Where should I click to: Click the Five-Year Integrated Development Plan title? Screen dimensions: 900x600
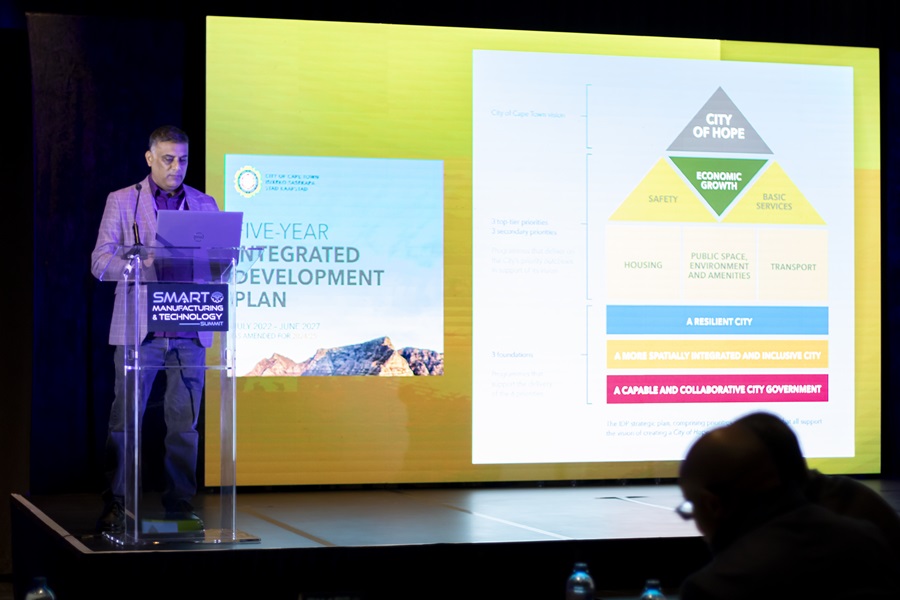point(310,265)
